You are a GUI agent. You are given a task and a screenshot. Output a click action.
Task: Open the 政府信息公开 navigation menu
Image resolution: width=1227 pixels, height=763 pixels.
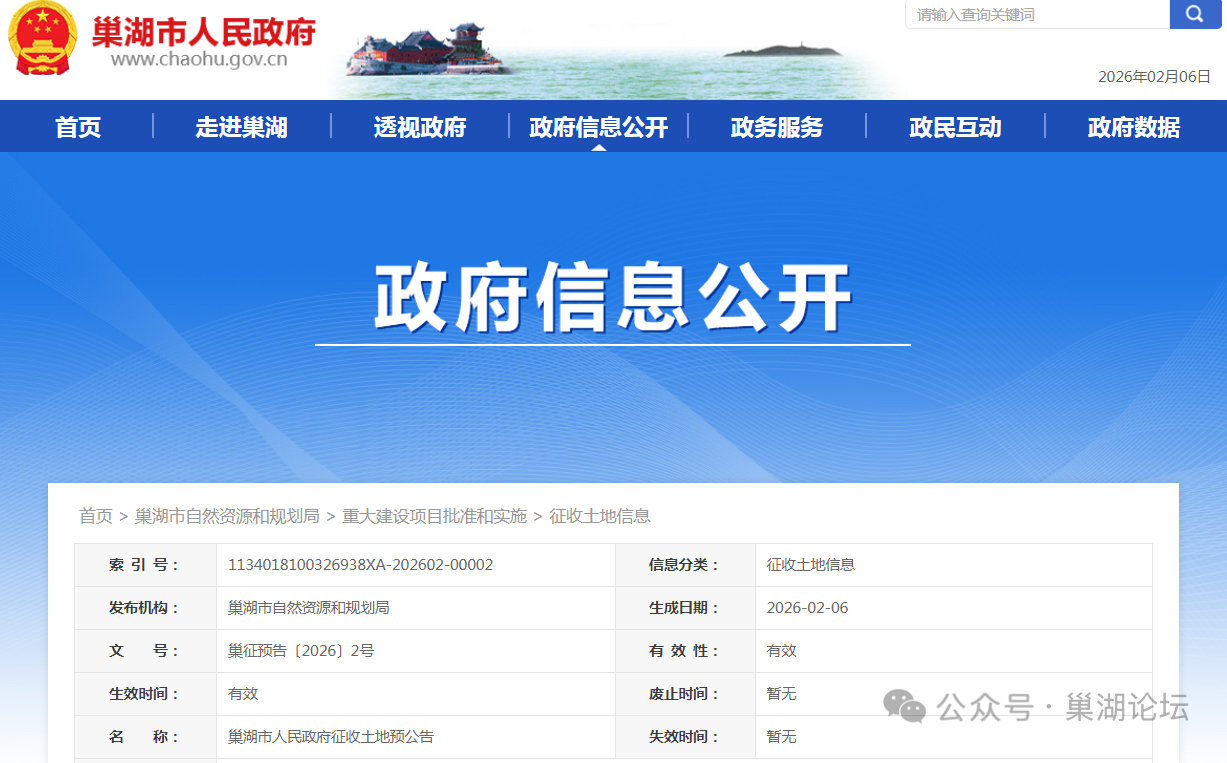[597, 126]
